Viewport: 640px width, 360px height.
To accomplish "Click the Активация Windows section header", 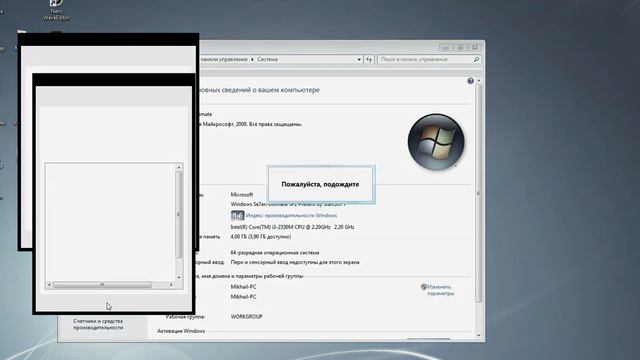I will (181, 331).
